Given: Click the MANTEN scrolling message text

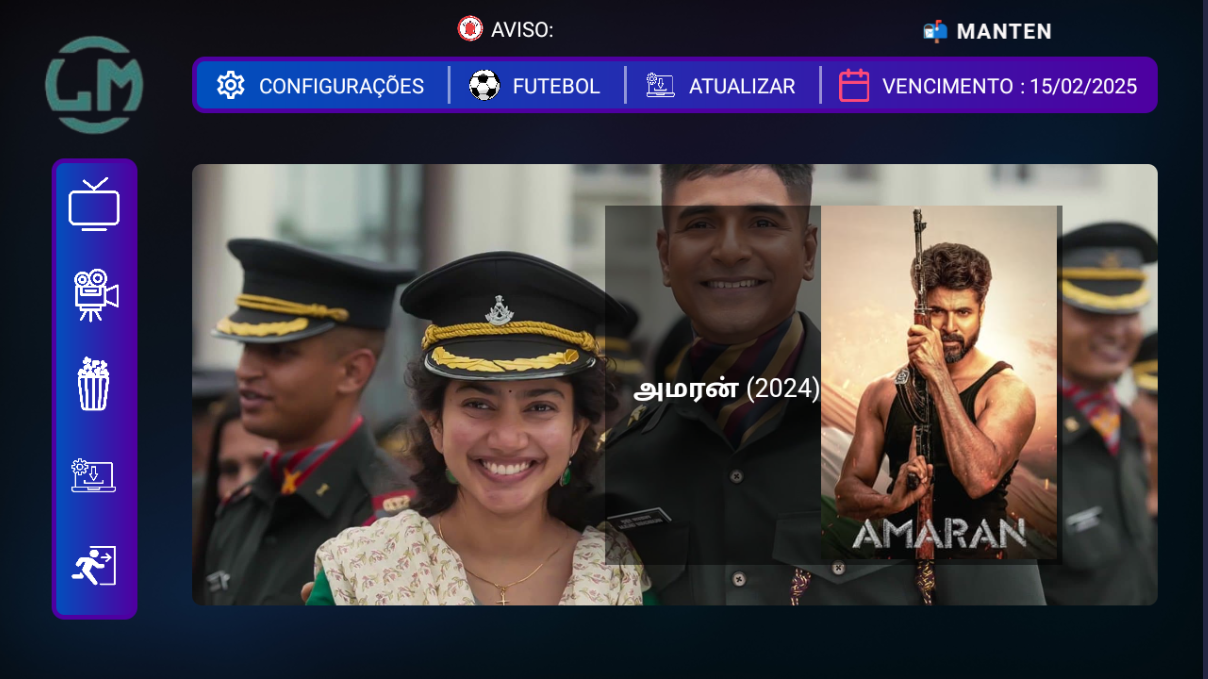Looking at the screenshot, I should coord(1004,31).
